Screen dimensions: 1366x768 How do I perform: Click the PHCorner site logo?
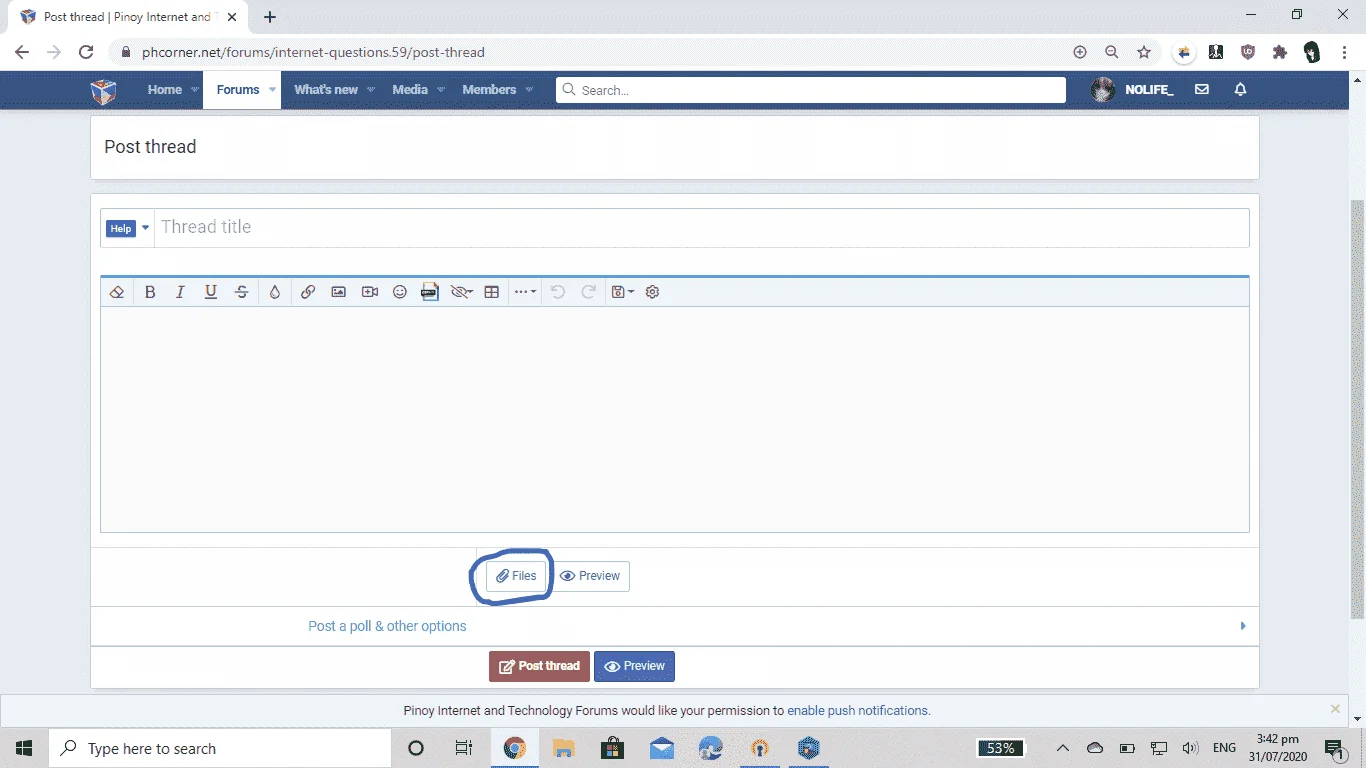pyautogui.click(x=104, y=91)
